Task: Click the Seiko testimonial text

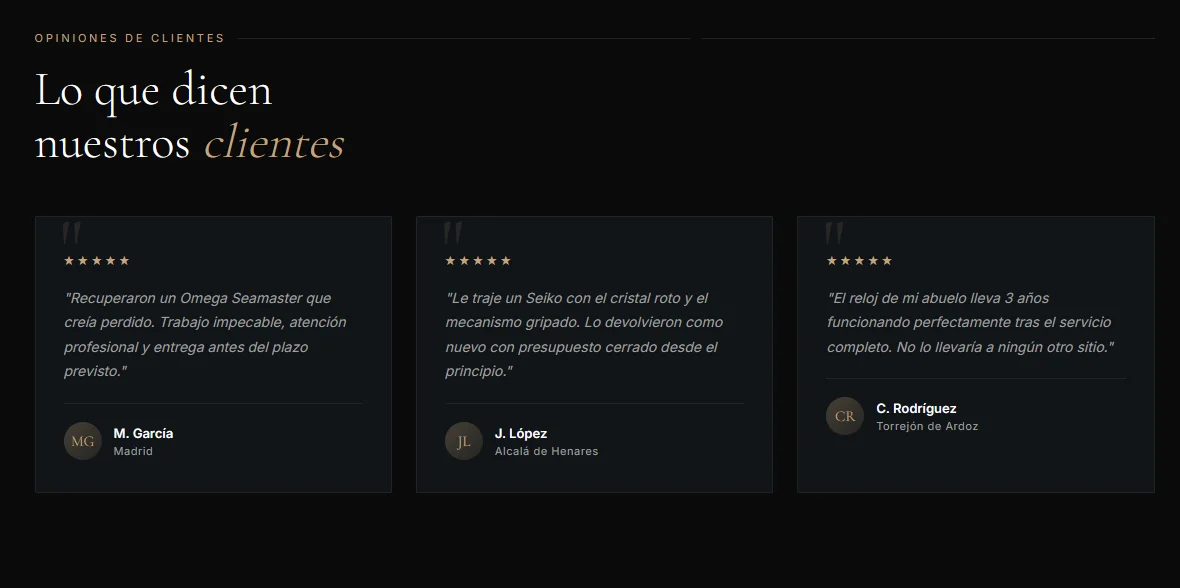Action: pos(584,335)
